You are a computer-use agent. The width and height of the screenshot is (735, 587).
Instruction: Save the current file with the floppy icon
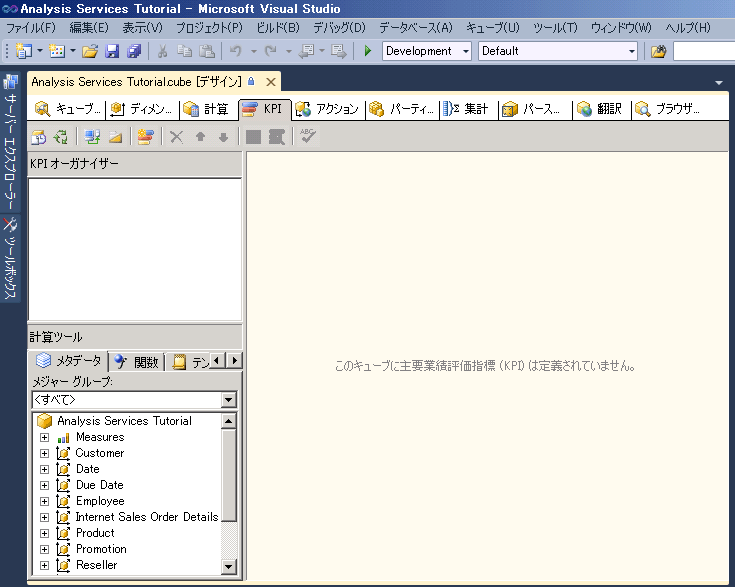112,51
